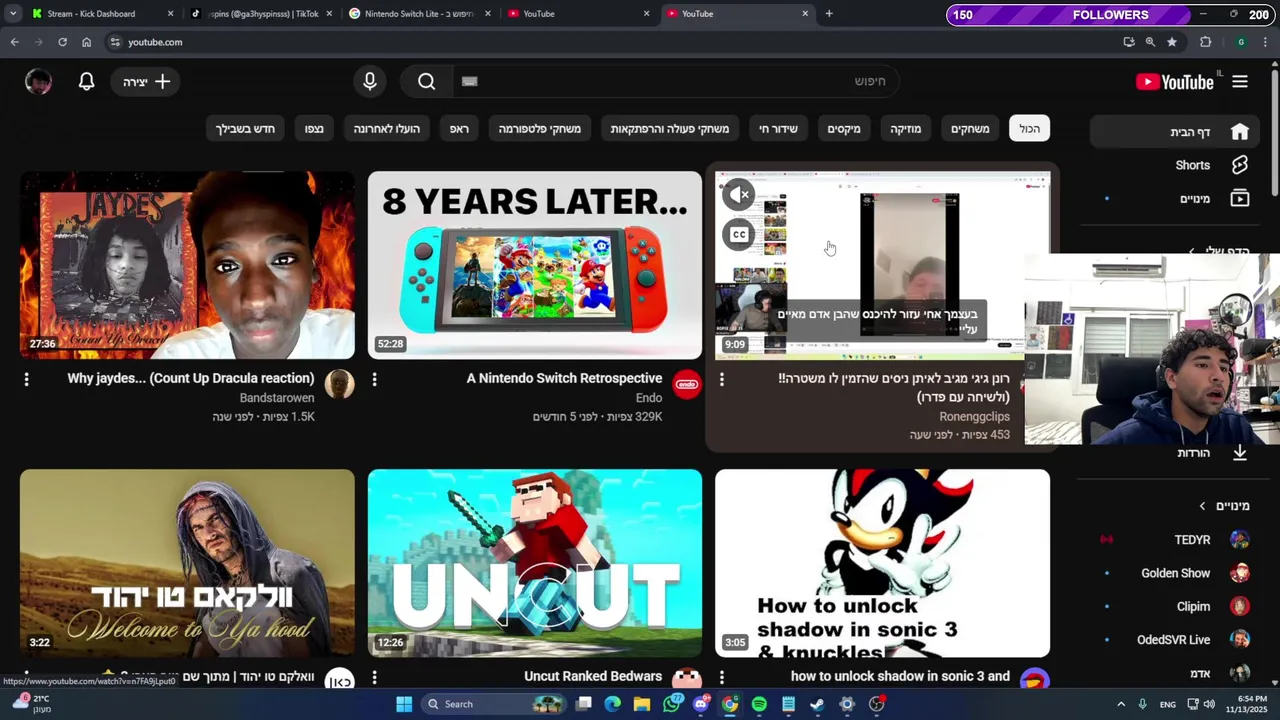This screenshot has width=1280, height=720.
Task: Select the חדש בשבילך filter chip
Action: pos(246,129)
